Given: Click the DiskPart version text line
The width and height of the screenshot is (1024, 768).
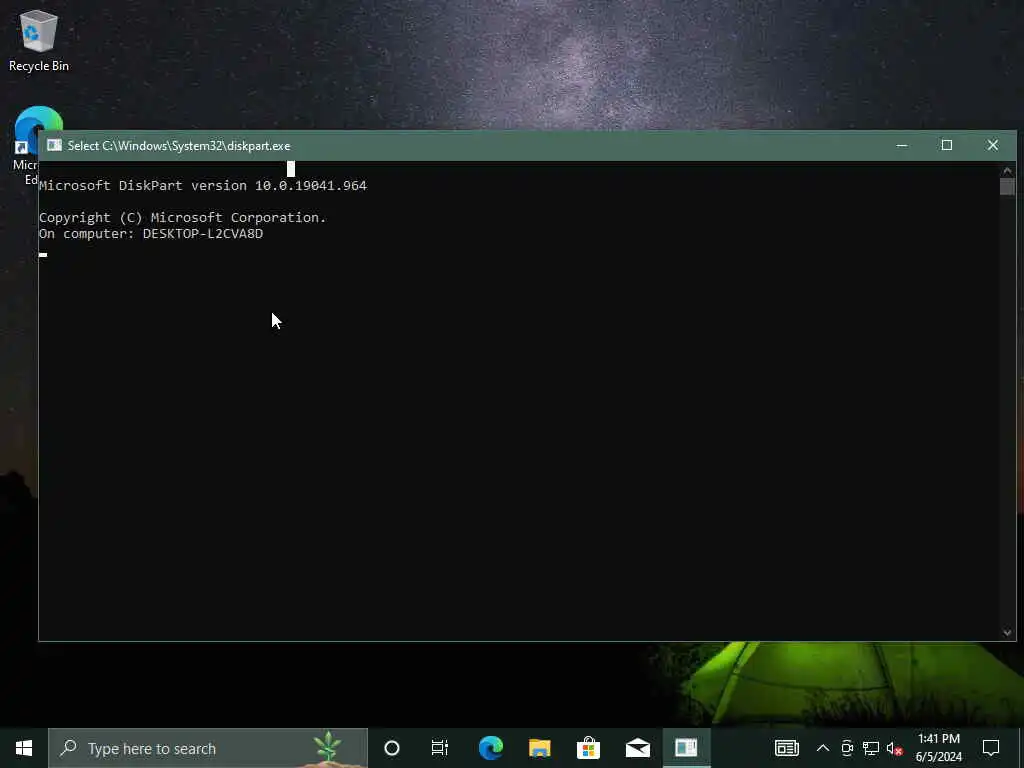Looking at the screenshot, I should (x=203, y=185).
